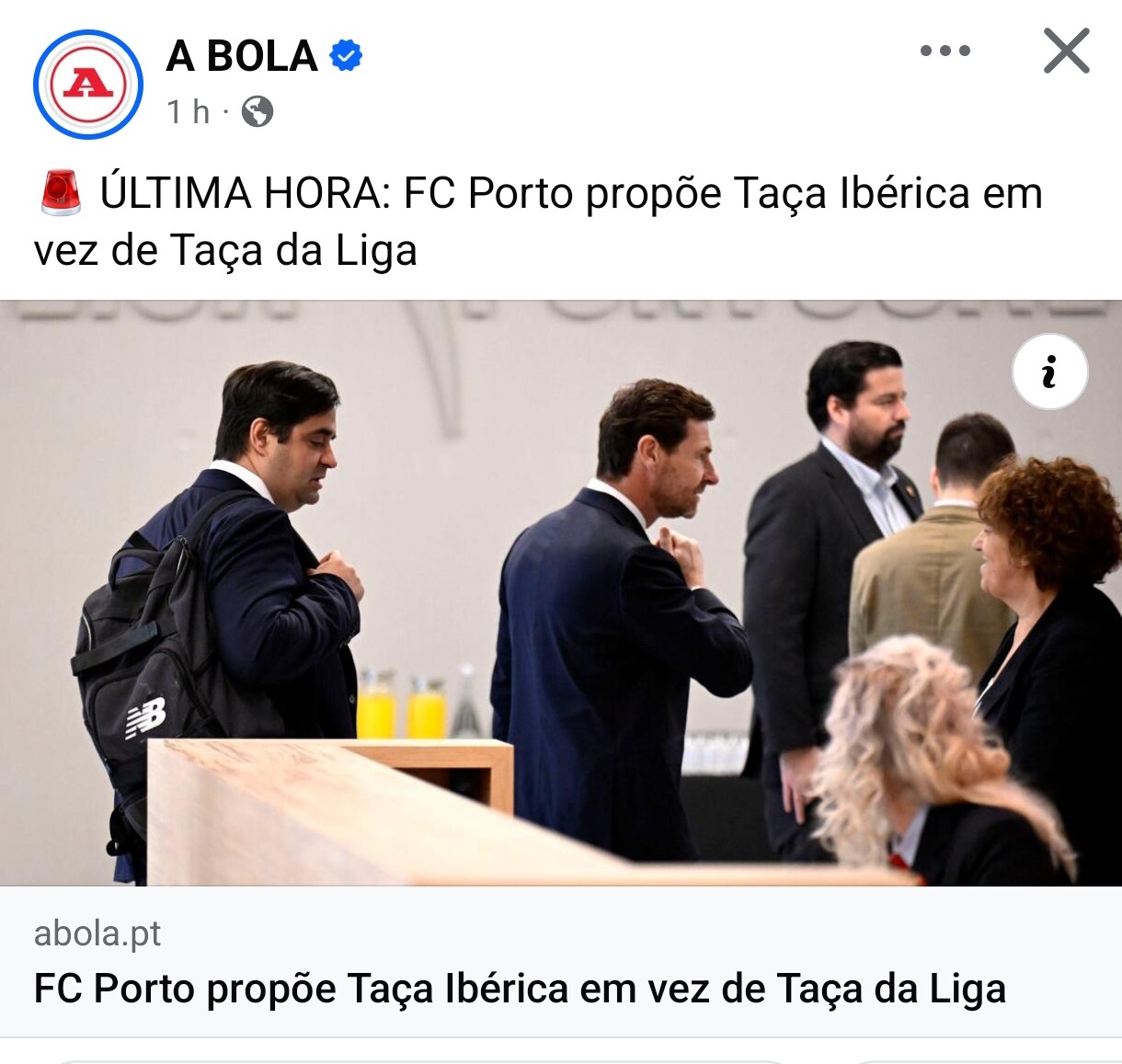Open the A BOLA profile picture
1122x1064 pixels.
tap(88, 85)
